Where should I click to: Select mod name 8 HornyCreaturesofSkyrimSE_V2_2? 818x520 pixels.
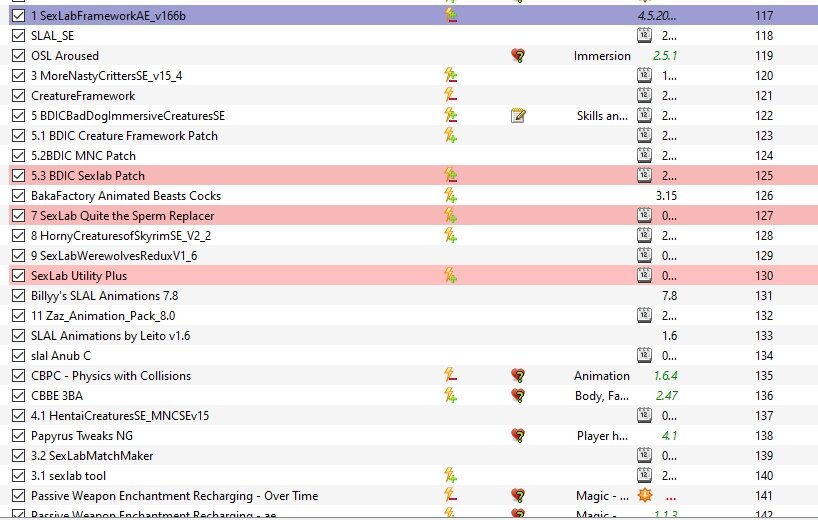121,236
